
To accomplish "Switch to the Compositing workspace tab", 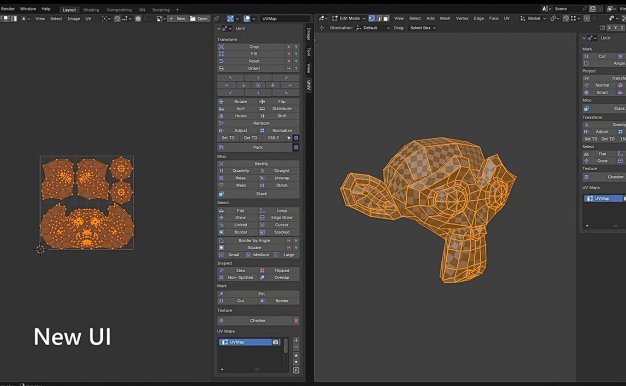I will click(119, 10).
